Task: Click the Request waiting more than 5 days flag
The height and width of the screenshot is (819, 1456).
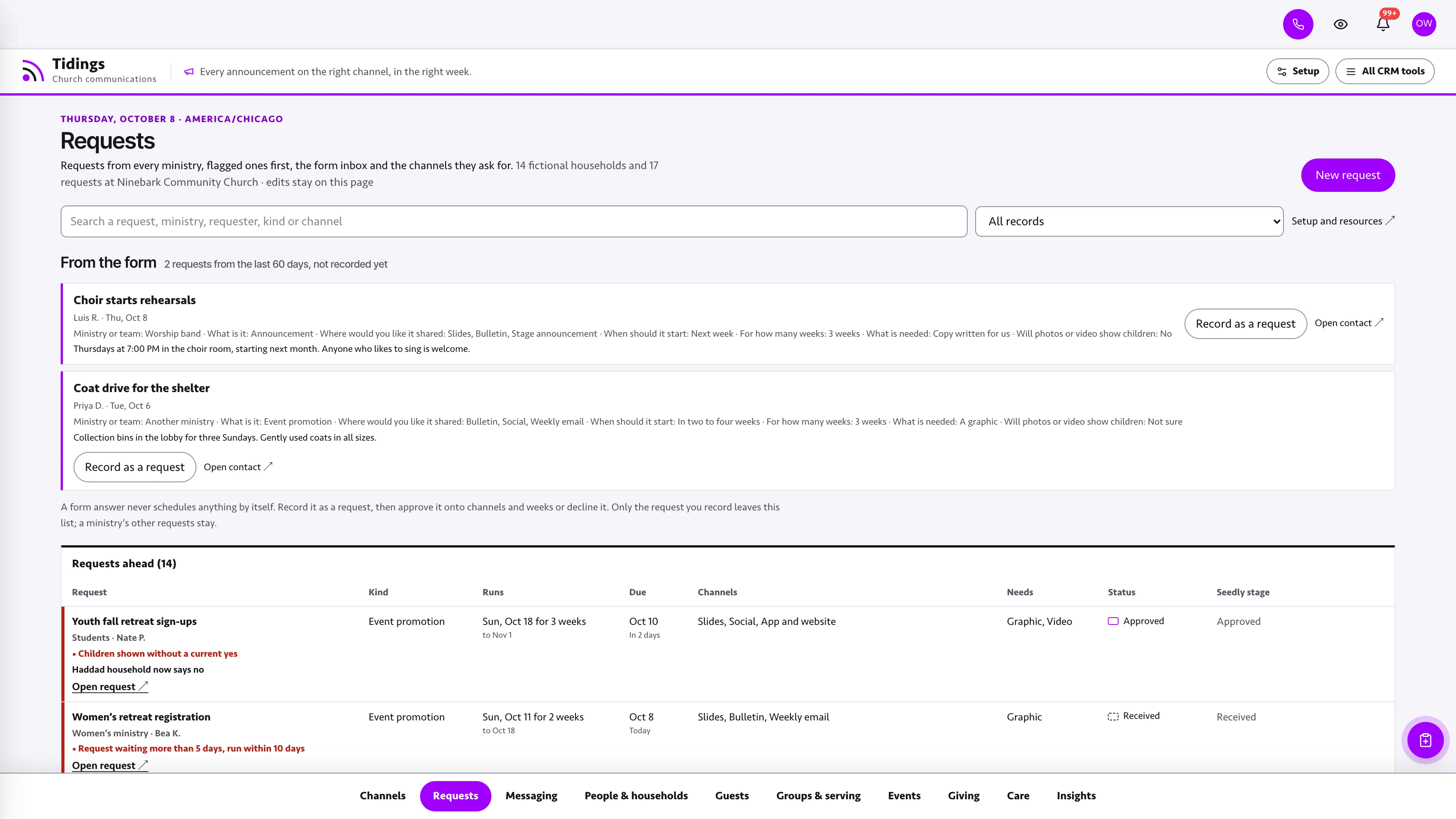Action: click(188, 749)
